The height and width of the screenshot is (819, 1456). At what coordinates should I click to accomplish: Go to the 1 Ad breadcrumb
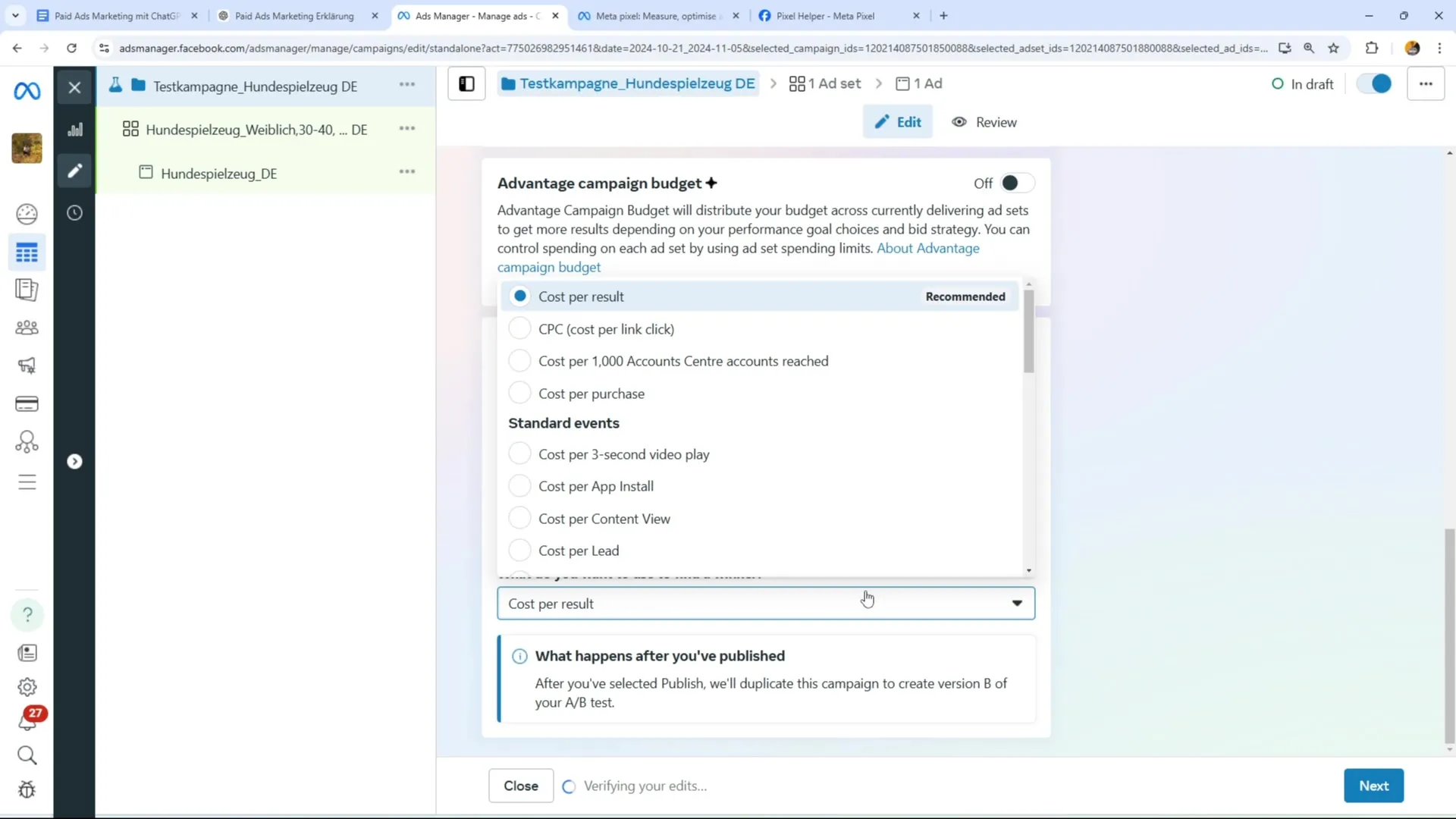(x=919, y=83)
